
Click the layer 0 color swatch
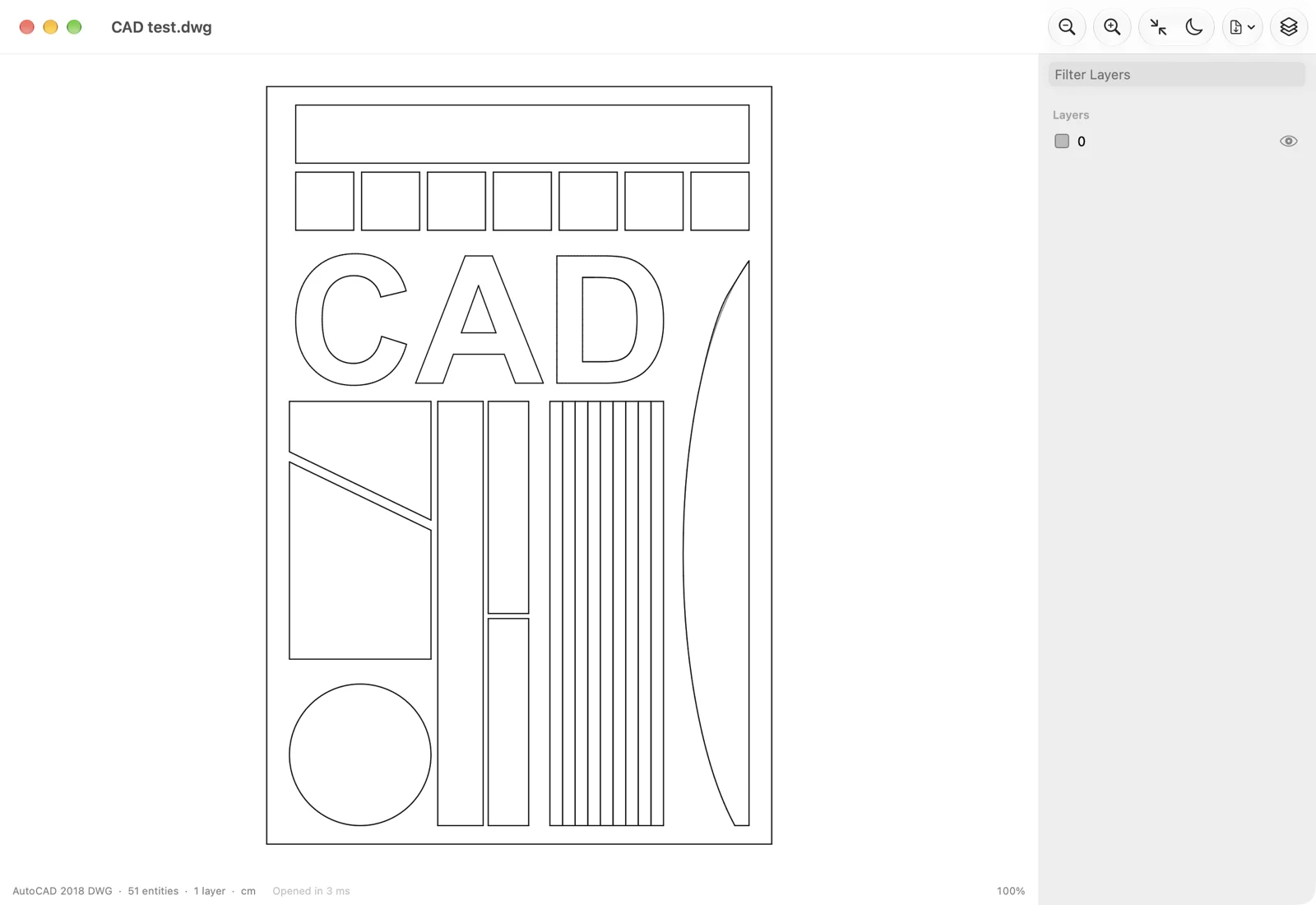pyautogui.click(x=1062, y=141)
